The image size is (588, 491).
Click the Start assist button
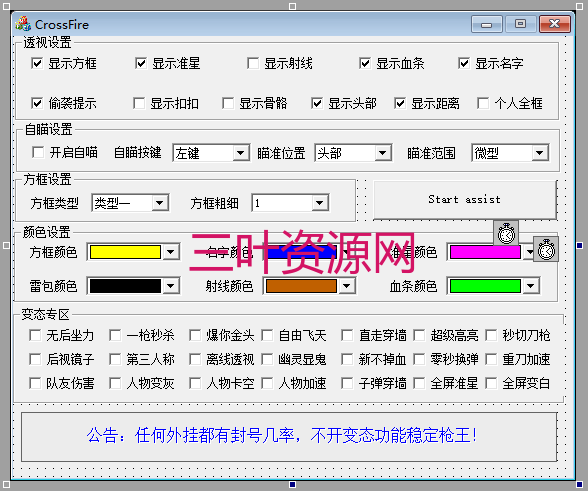point(465,200)
